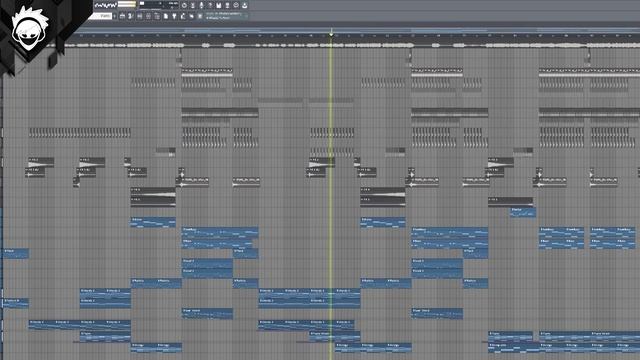This screenshot has height=360, width=640.
Task: Click the CPU and memory monitor panel
Action: (x=159, y=5)
